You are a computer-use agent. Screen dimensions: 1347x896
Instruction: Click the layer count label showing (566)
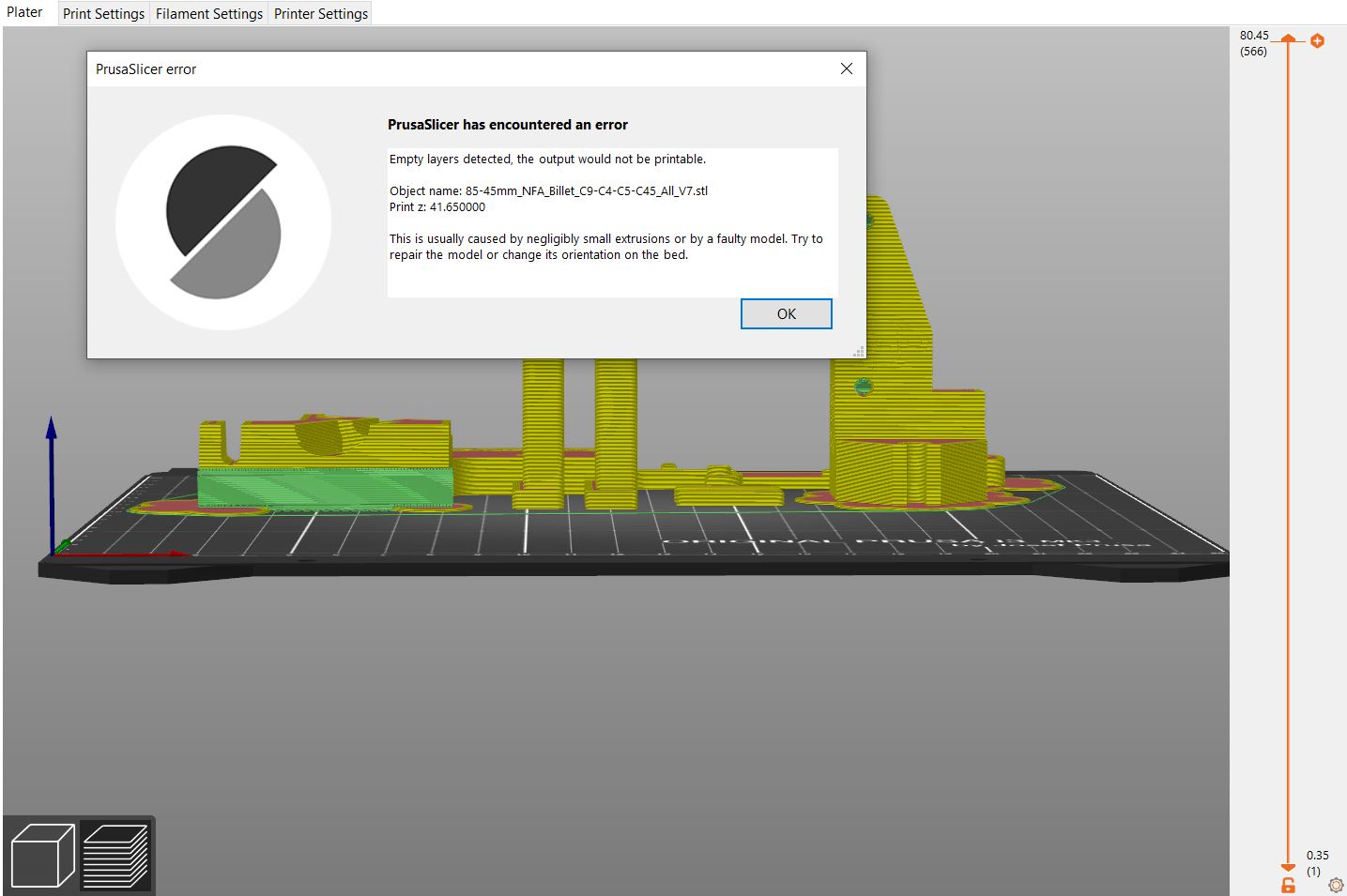[x=1253, y=52]
